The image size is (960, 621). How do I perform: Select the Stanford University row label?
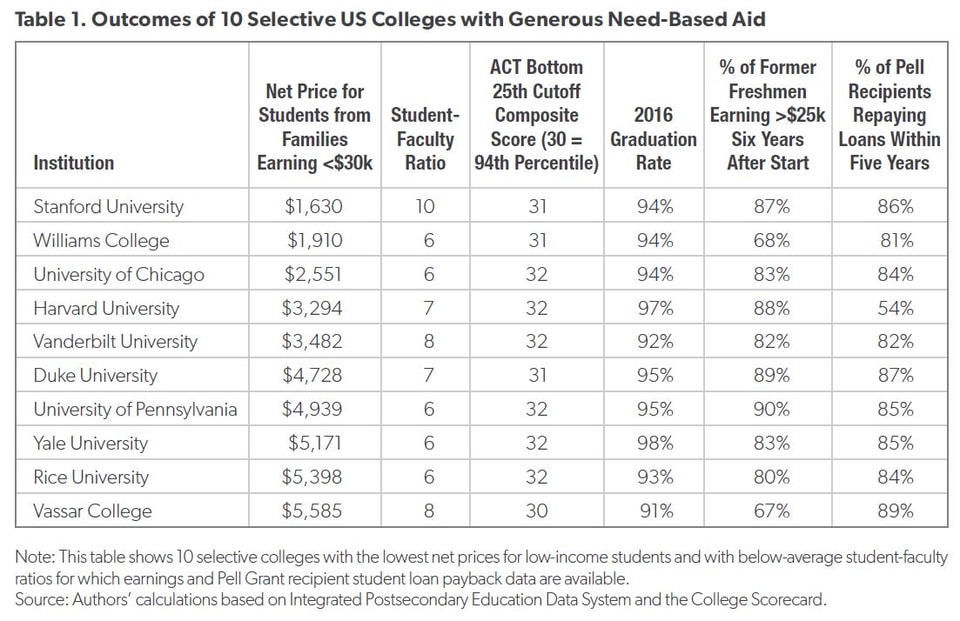[x=108, y=207]
